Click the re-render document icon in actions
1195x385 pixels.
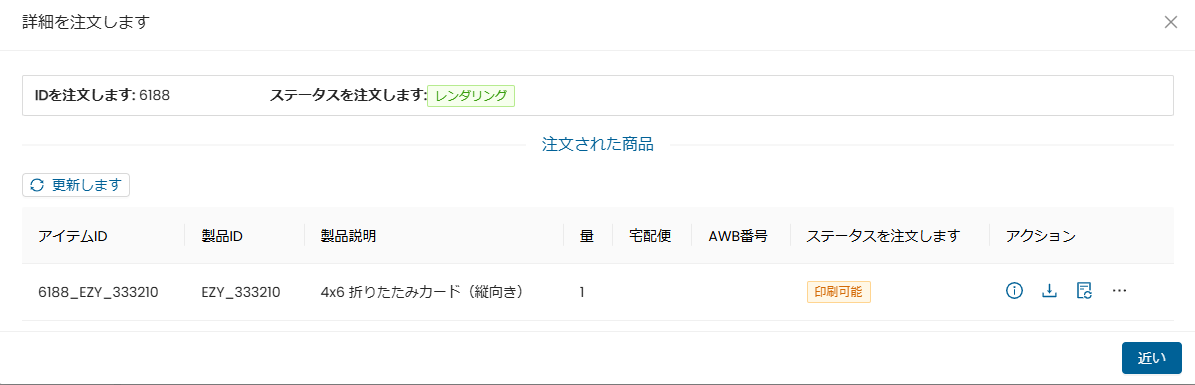(x=1084, y=290)
